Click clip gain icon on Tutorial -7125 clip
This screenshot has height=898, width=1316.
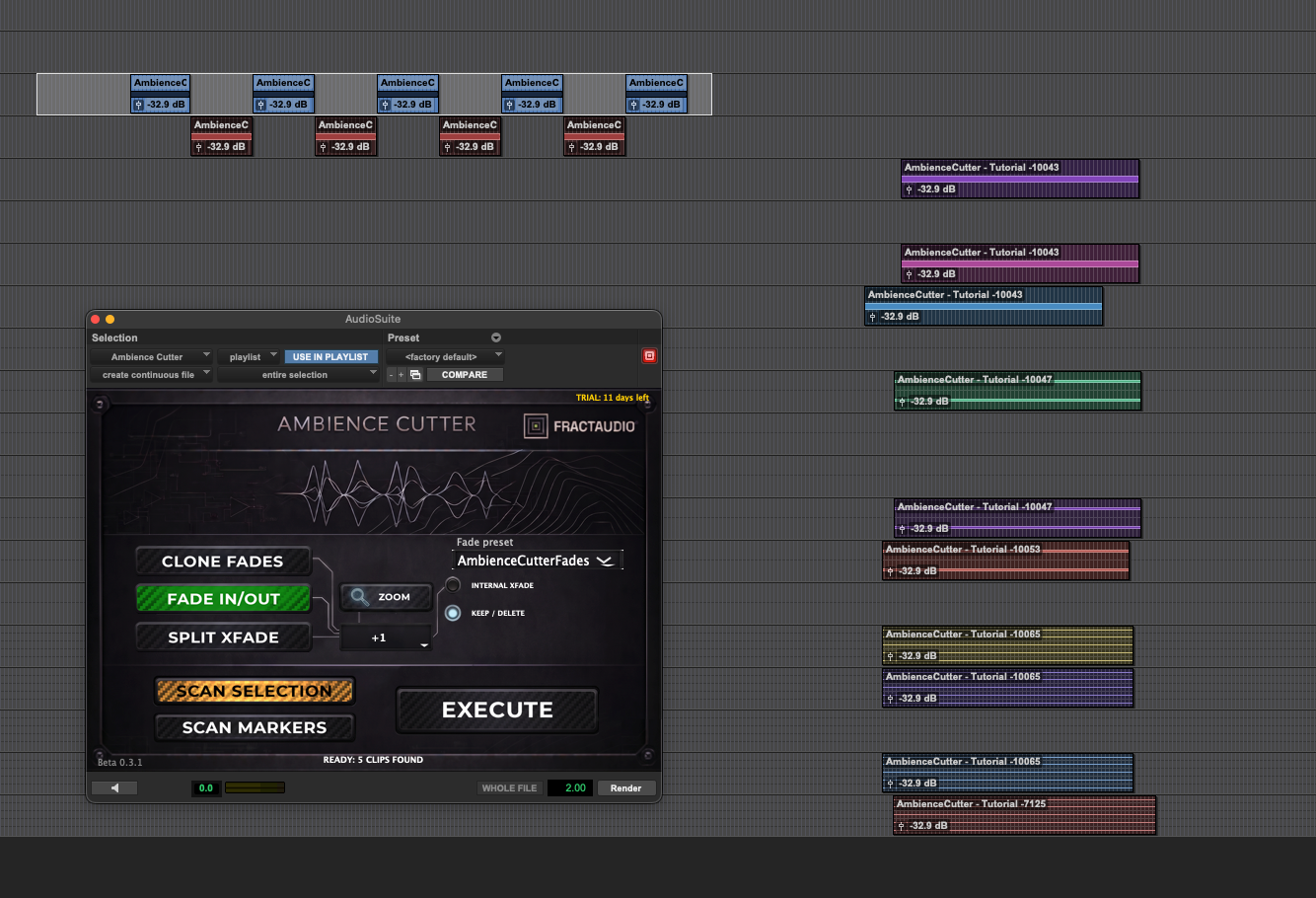[x=901, y=826]
